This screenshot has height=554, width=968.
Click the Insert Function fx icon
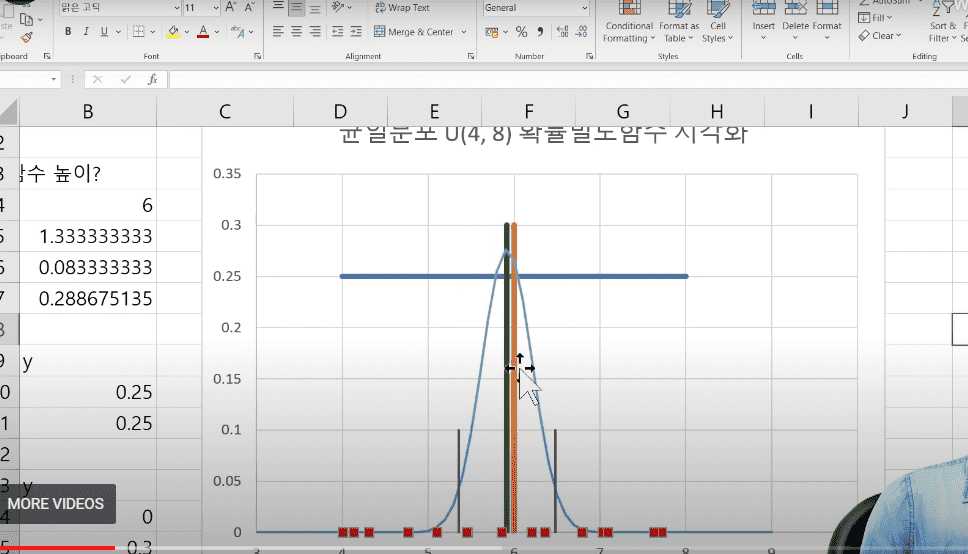pos(152,79)
